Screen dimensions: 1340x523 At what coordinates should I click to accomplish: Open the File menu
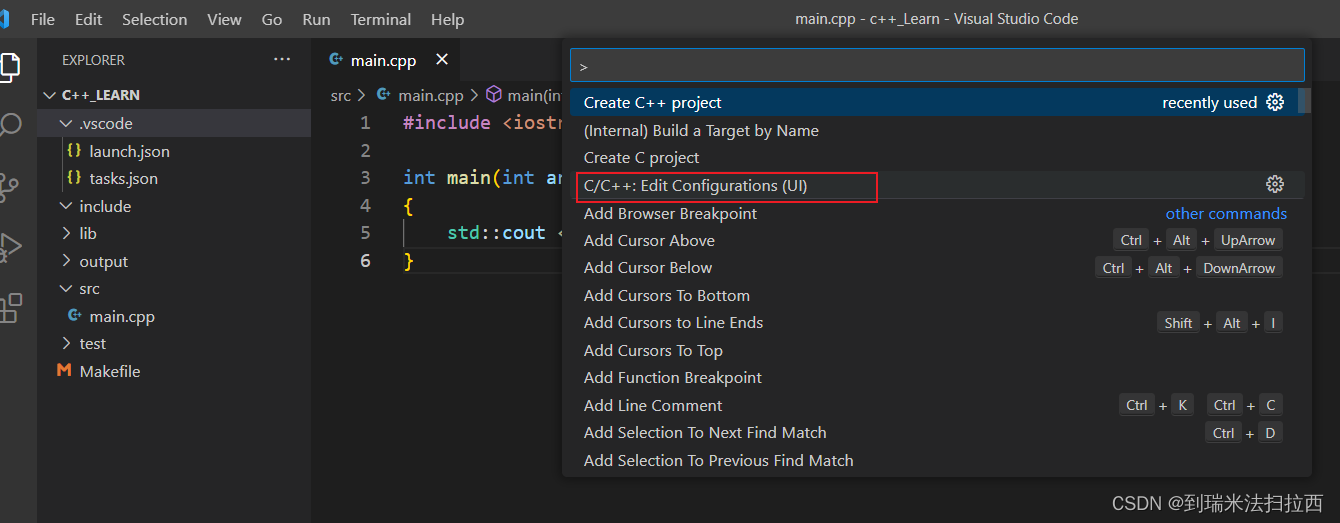(x=43, y=19)
